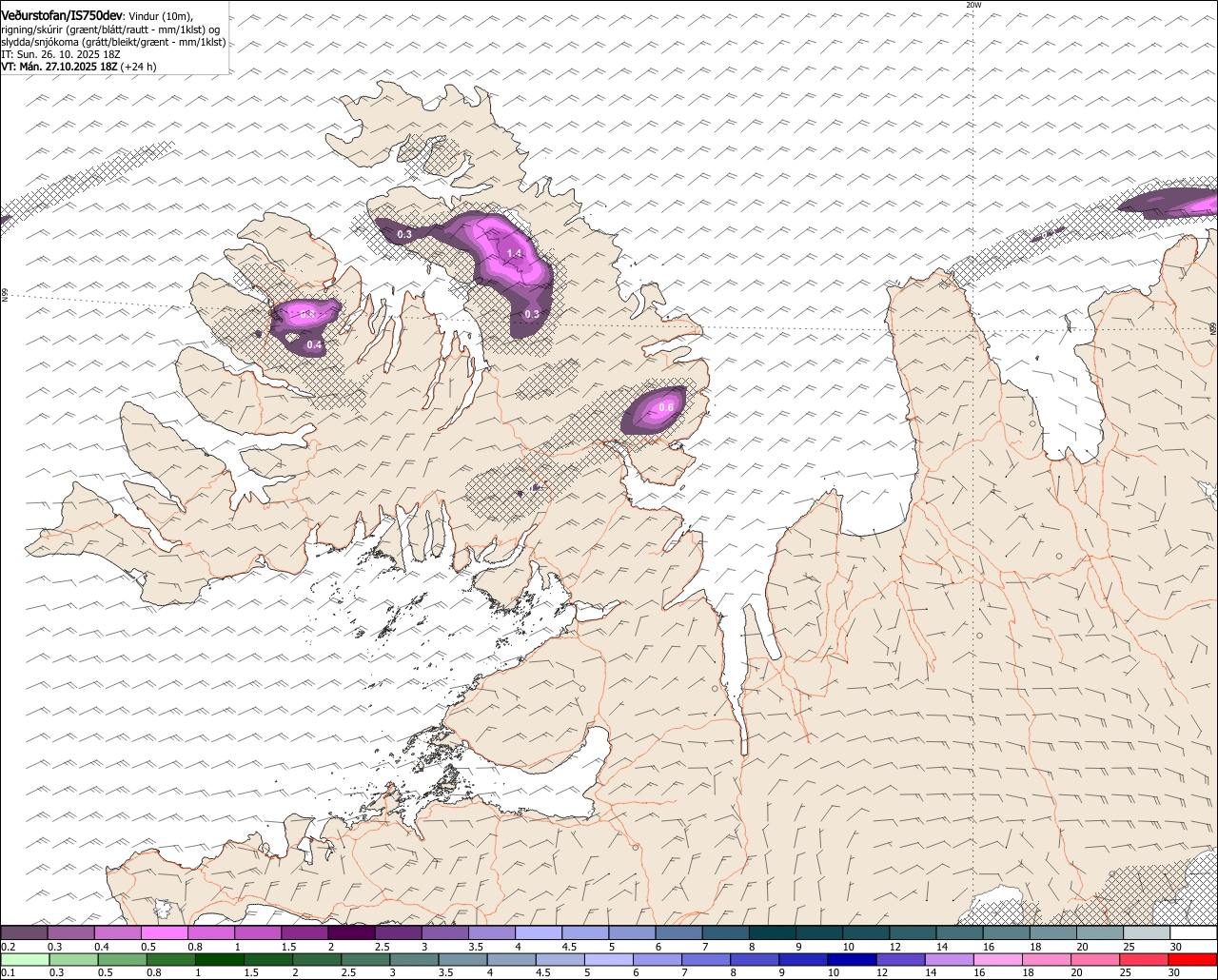Choose the 0.8 swatch in upper legend row

click(x=211, y=932)
